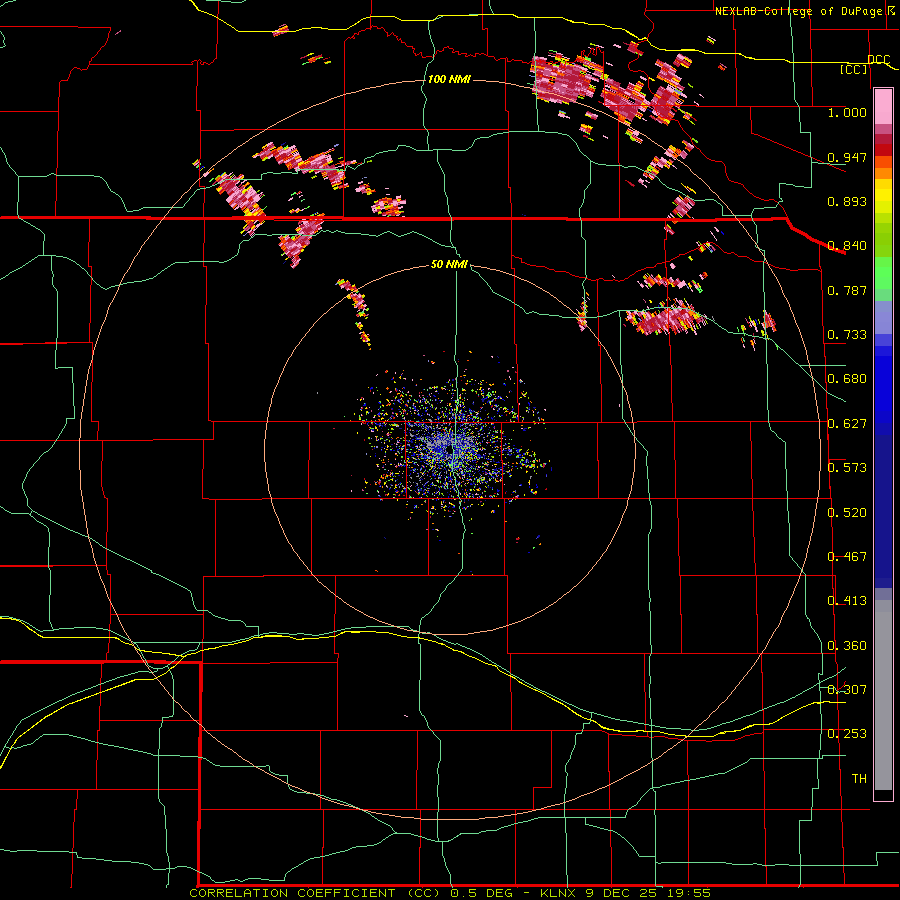Image resolution: width=900 pixels, height=900 pixels.
Task: Click the 0.253 scale value
Action: 847,734
